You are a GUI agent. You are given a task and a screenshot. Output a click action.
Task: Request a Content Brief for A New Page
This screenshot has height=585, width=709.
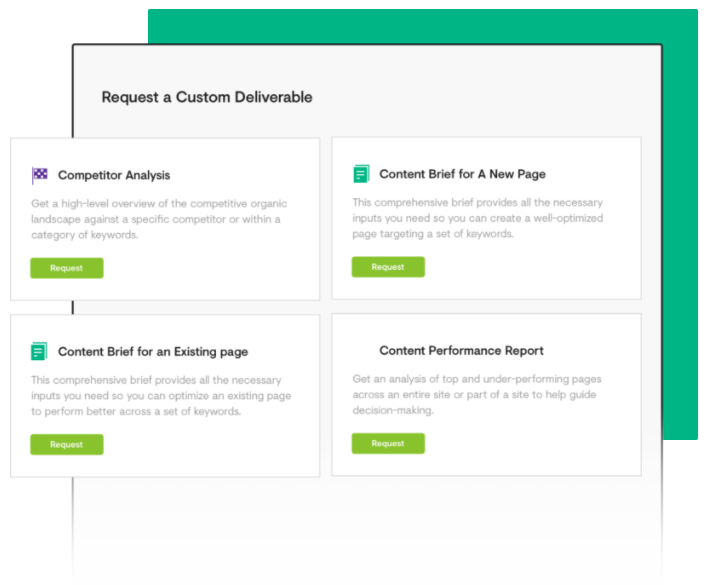pos(388,267)
